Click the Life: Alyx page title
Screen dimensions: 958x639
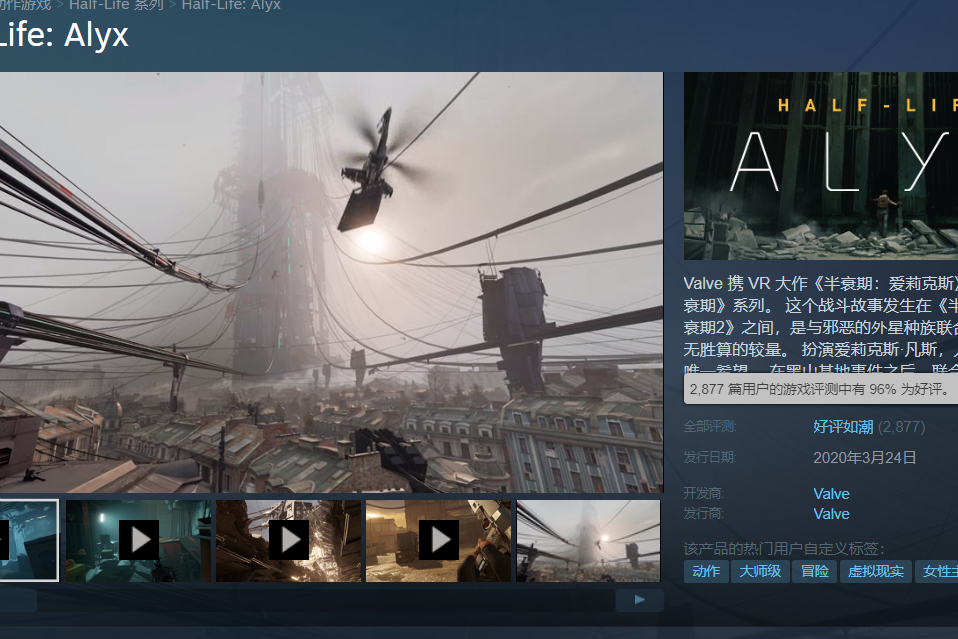tap(64, 35)
